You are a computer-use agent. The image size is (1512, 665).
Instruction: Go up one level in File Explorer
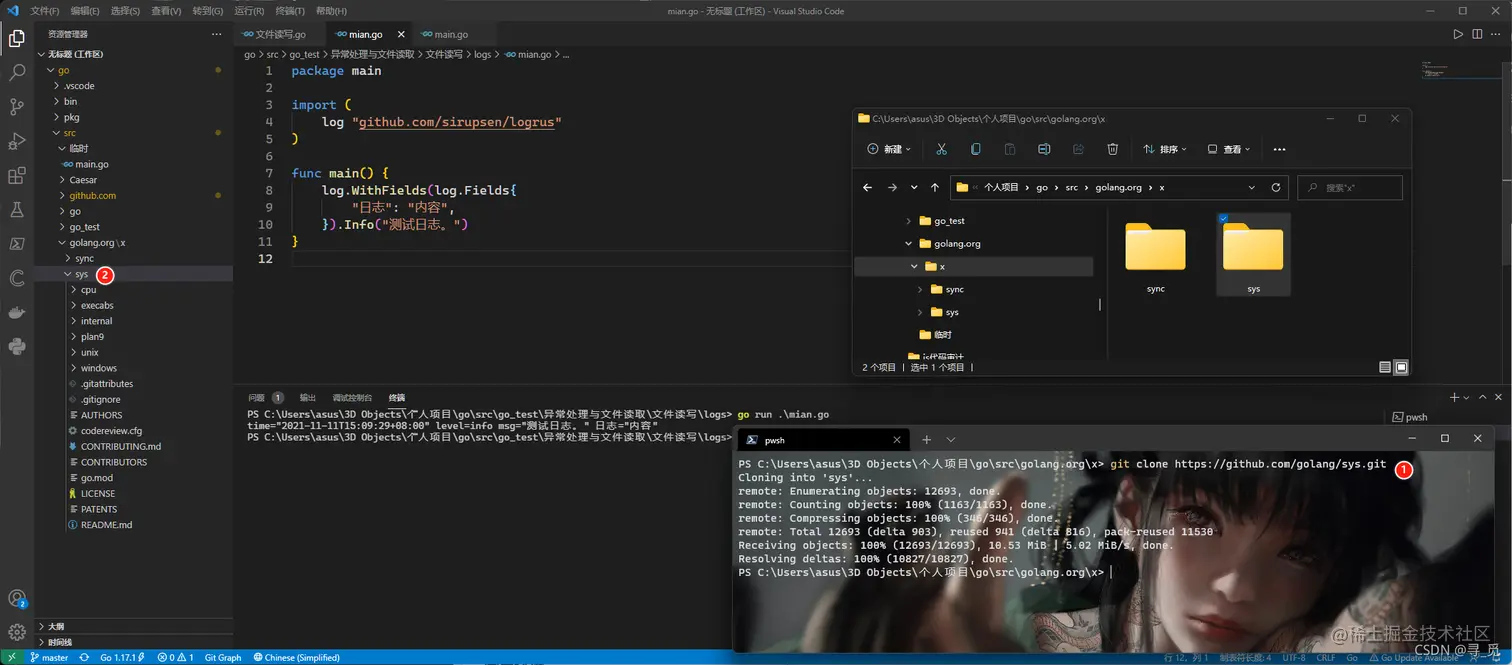point(935,187)
